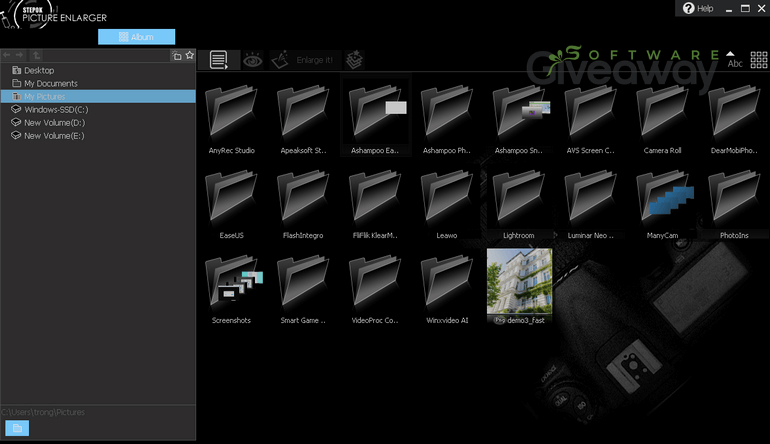The image size is (770, 444).
Task: Select the demo3_fast building thumbnail
Action: (x=519, y=281)
